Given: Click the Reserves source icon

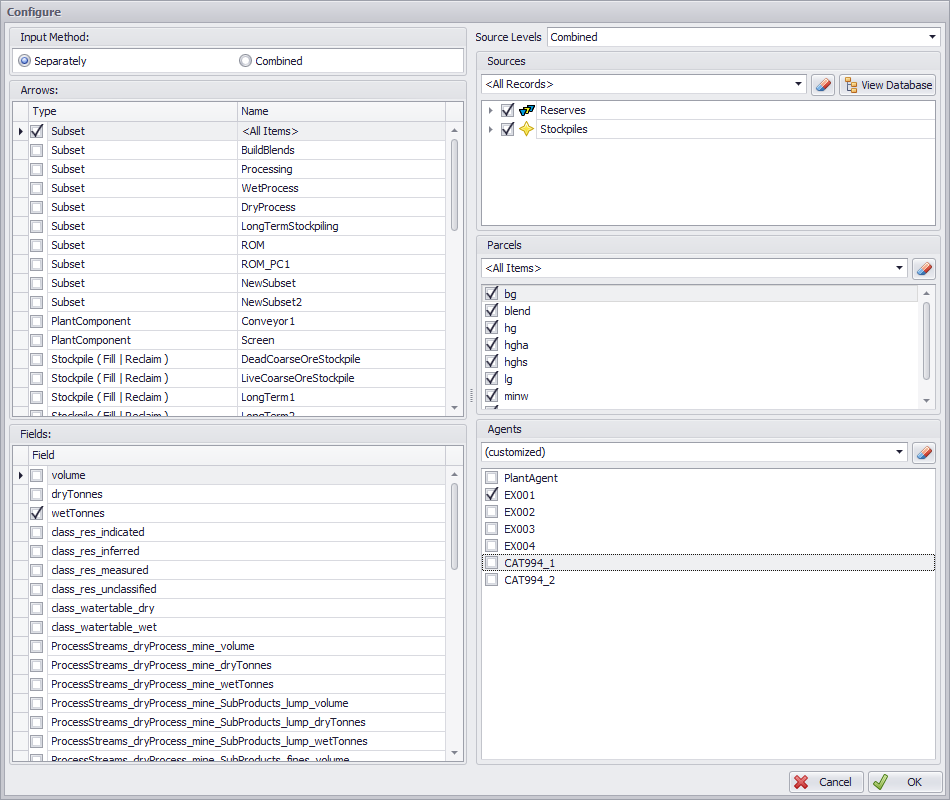Looking at the screenshot, I should 527,110.
